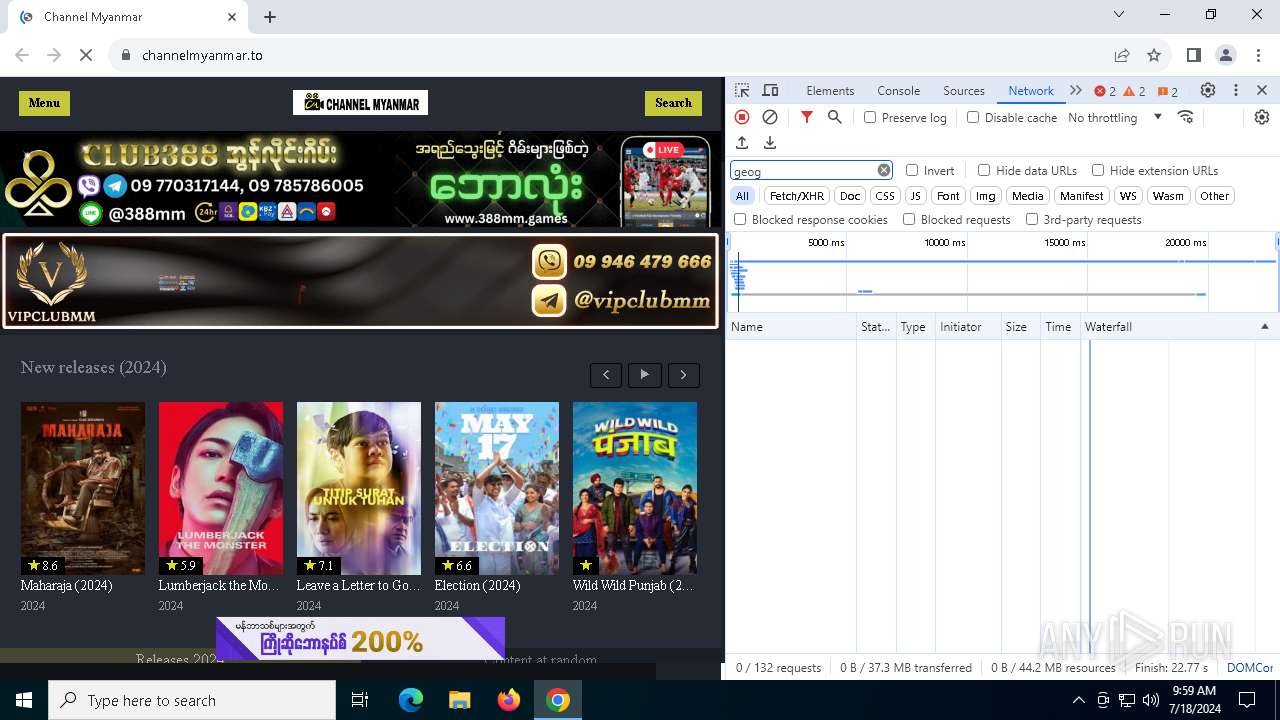Open the site Menu button
This screenshot has height=720, width=1280.
point(44,103)
